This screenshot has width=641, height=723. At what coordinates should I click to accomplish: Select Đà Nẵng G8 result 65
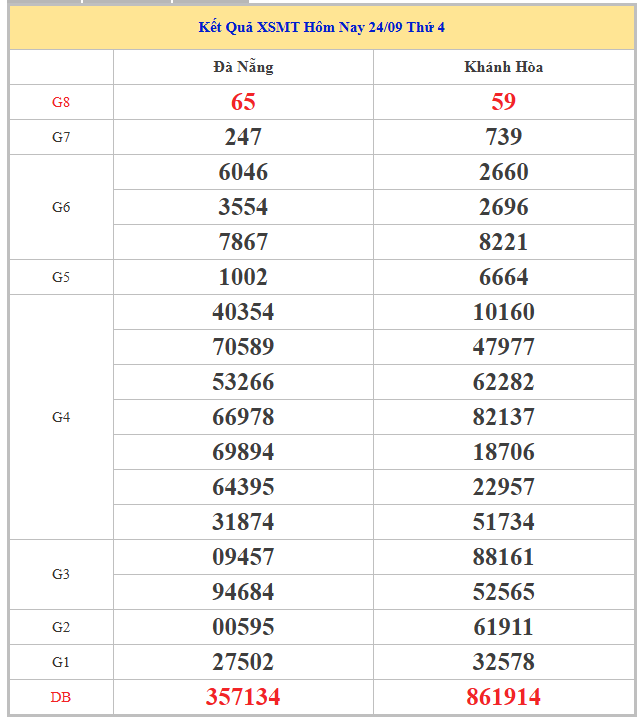243,102
